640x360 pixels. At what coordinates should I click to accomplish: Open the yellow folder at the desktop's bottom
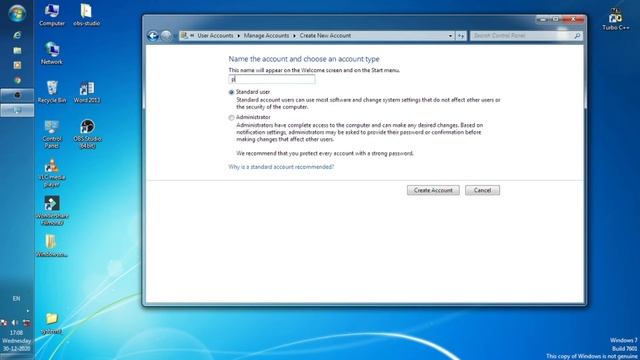(52, 323)
